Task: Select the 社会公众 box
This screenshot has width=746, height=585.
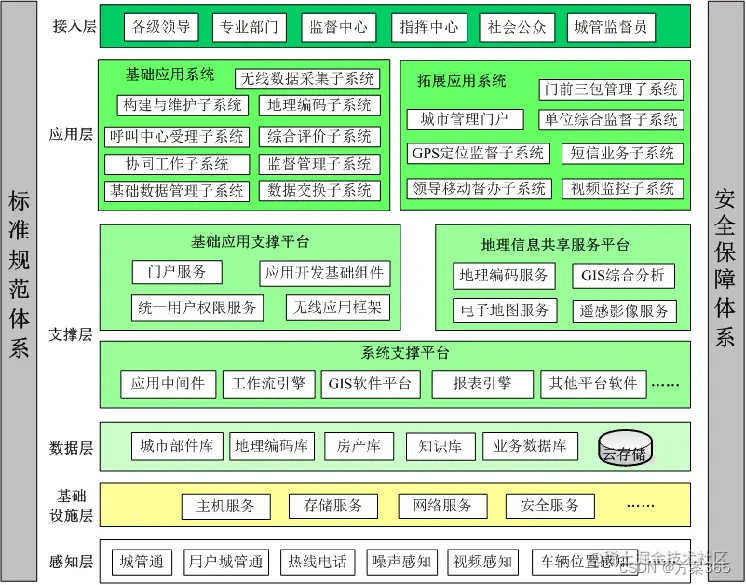Action: coord(517,28)
